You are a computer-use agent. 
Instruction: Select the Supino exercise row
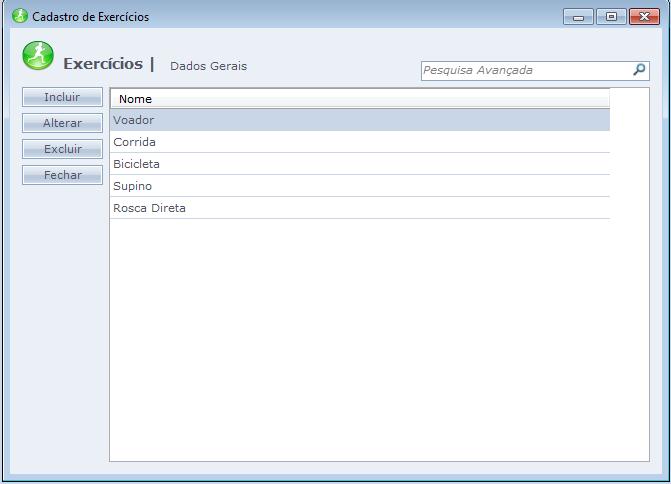point(359,186)
